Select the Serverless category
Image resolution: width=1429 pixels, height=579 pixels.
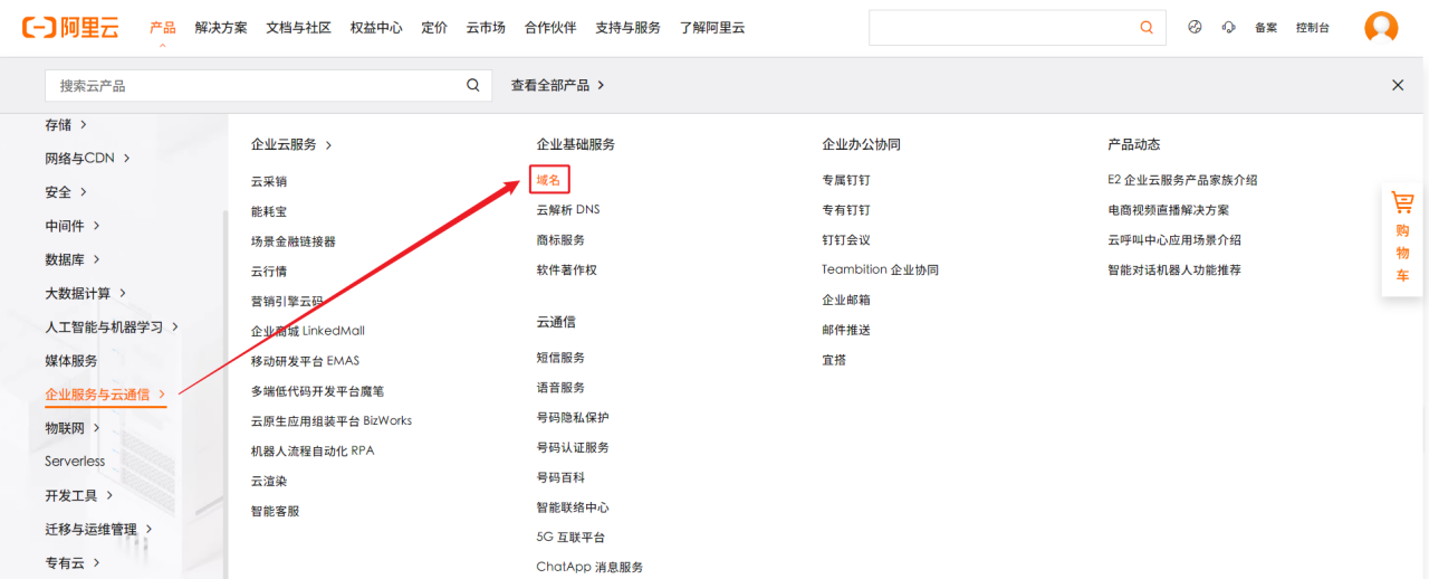point(75,462)
